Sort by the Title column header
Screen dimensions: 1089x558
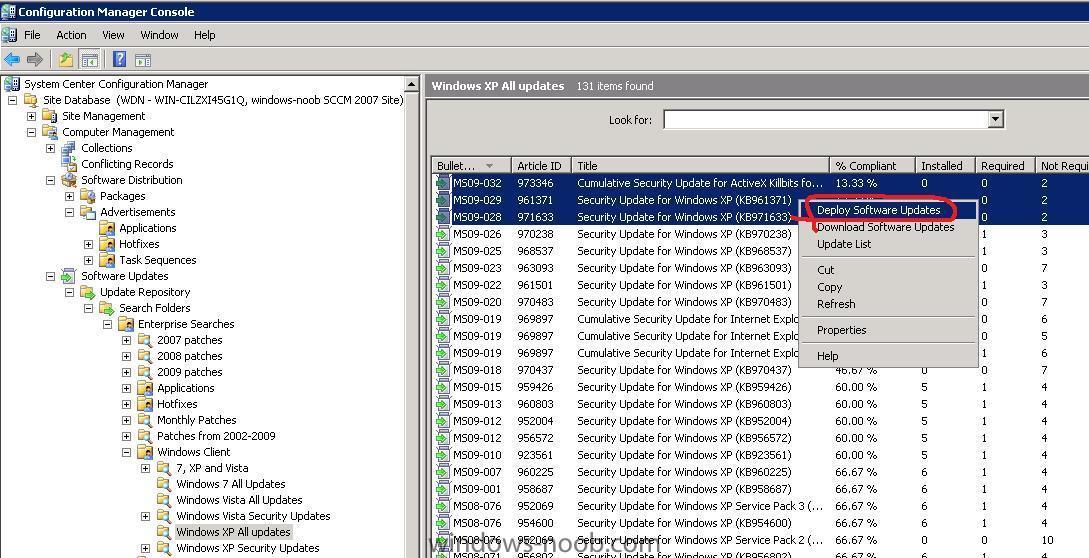701,165
